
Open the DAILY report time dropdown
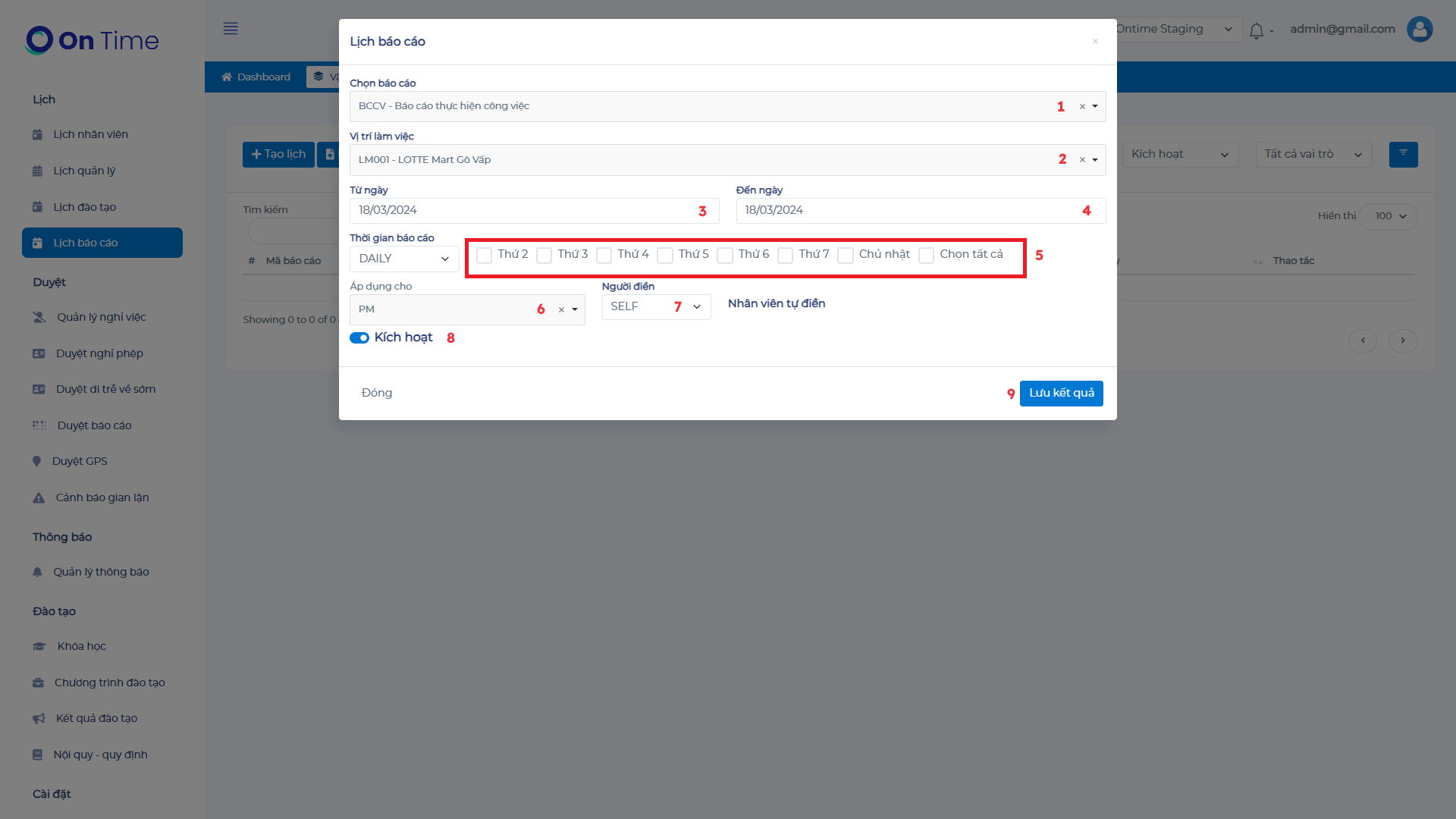click(404, 259)
